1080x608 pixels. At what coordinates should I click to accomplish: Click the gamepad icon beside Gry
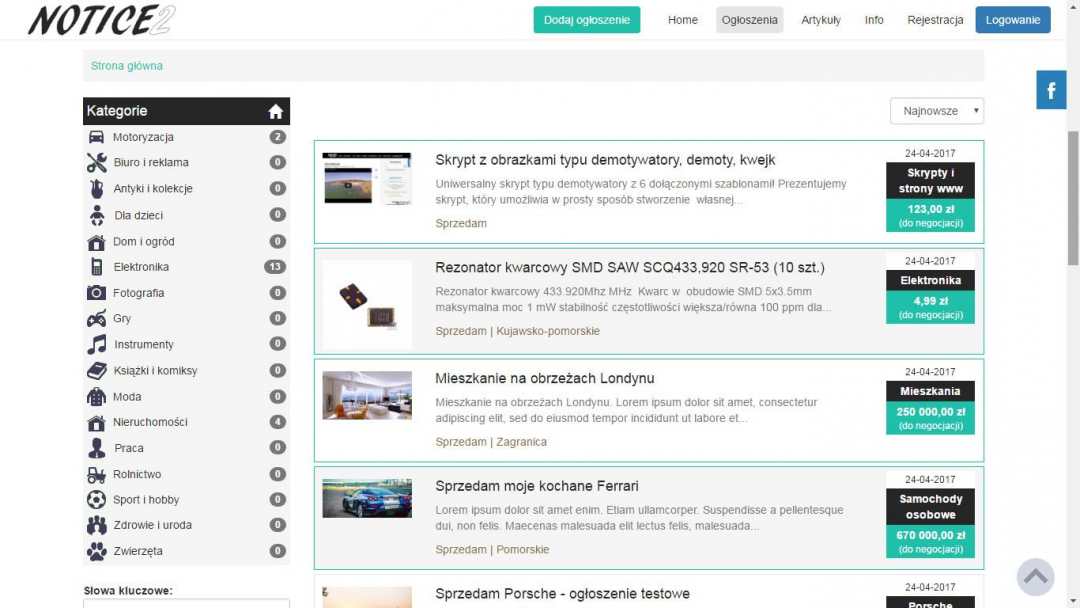(97, 319)
